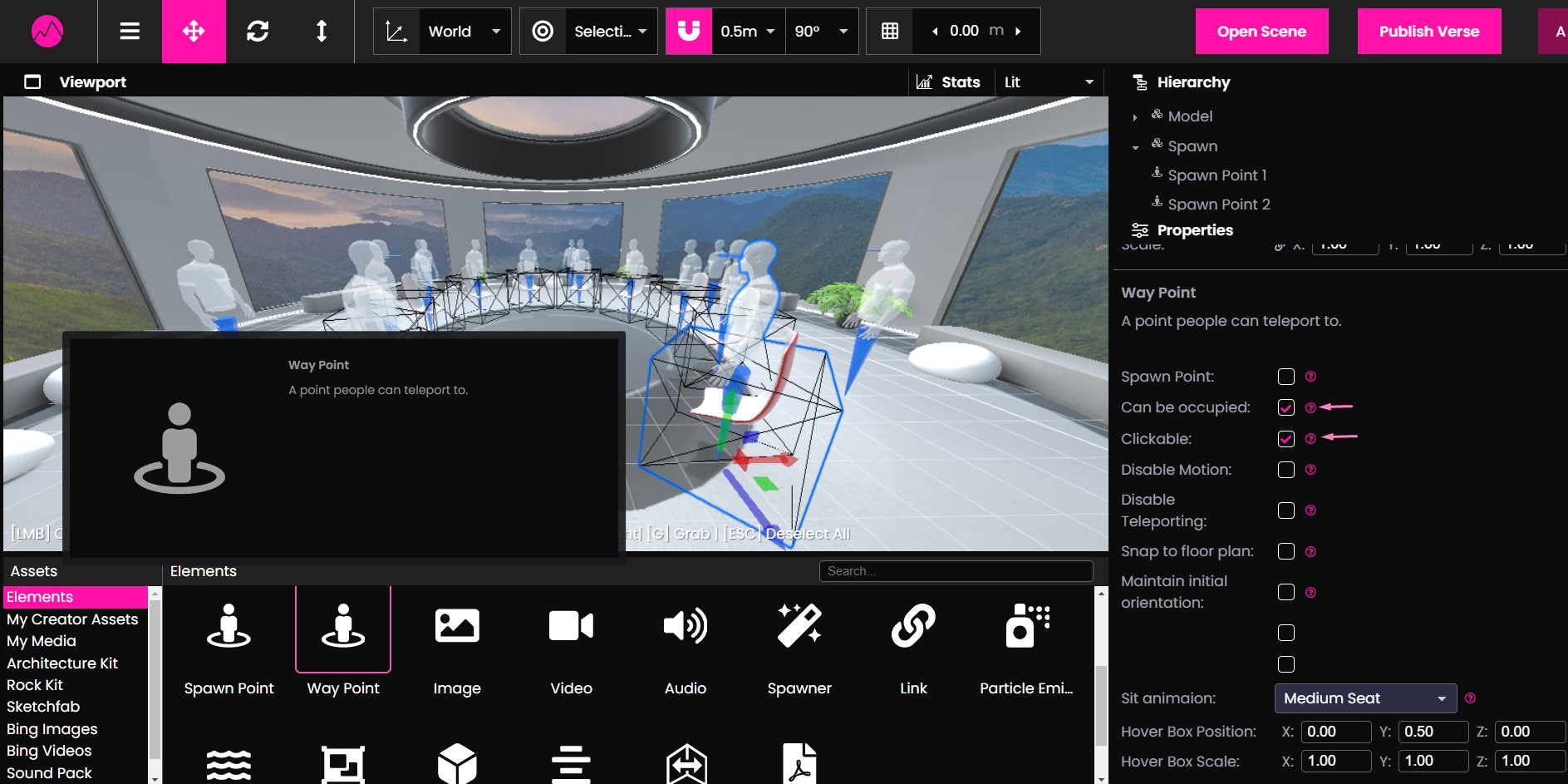Select the Particle Emitter element icon
Screen dimensions: 1568x784
(1027, 626)
